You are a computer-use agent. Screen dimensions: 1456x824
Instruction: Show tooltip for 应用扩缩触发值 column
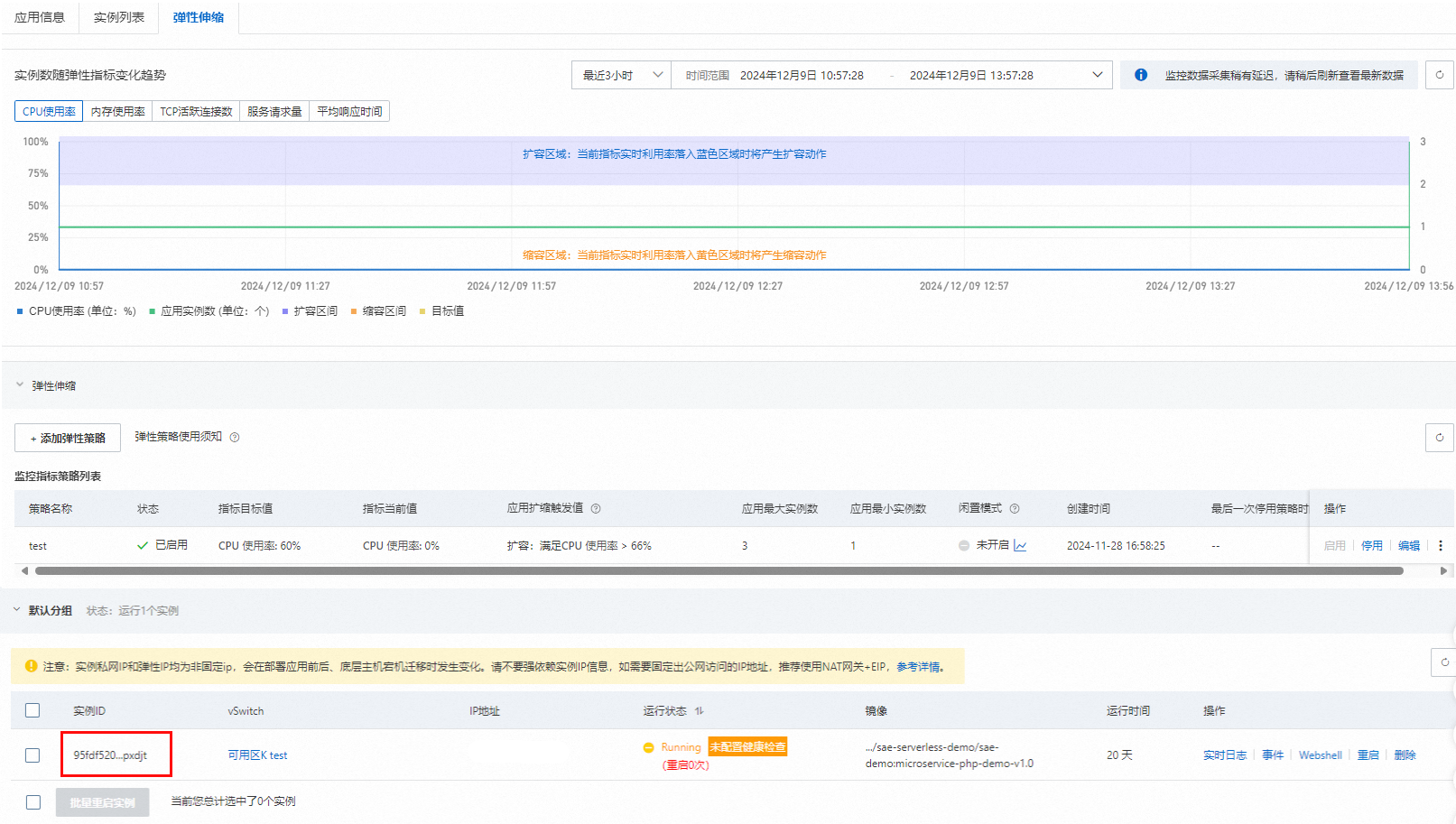click(x=596, y=509)
